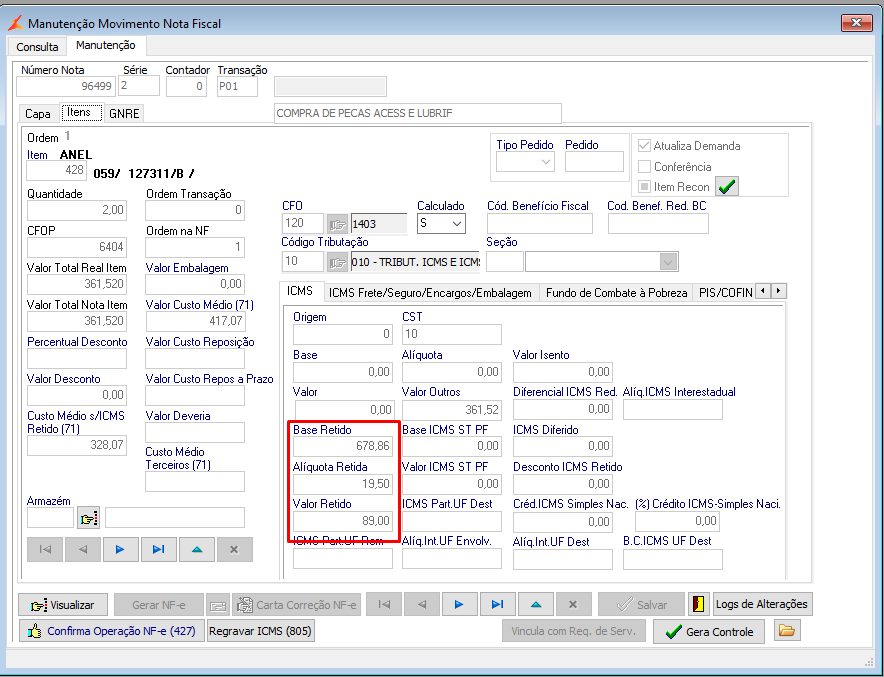Toggle the Atualiza Demanda checkbox
The image size is (884, 677).
coord(644,145)
